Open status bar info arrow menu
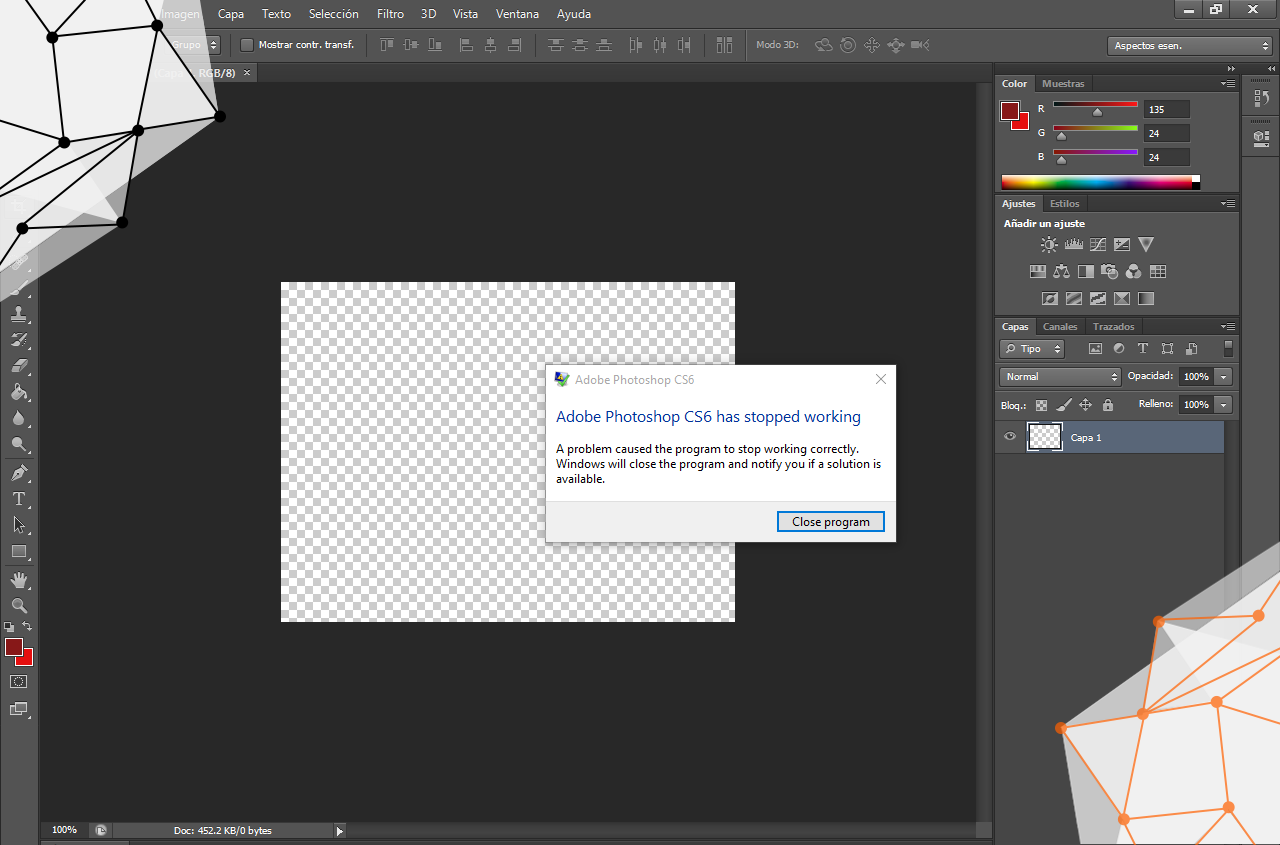This screenshot has height=845, width=1280. (339, 831)
